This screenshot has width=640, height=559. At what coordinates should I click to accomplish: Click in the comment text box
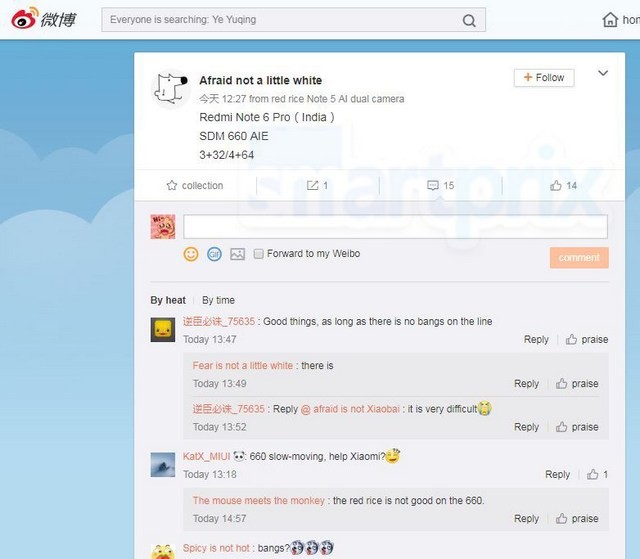point(395,226)
